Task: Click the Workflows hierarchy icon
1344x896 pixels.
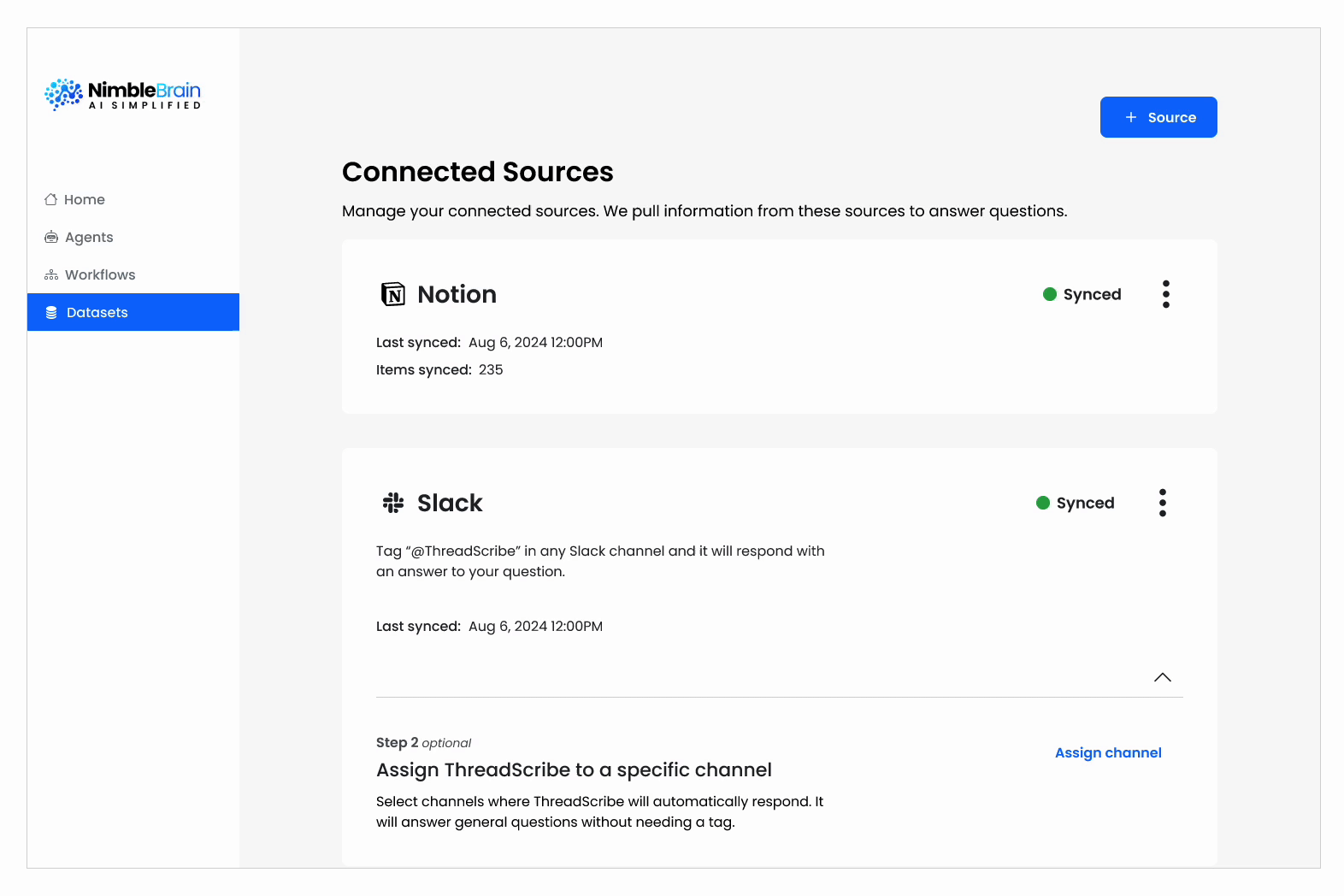Action: [51, 274]
